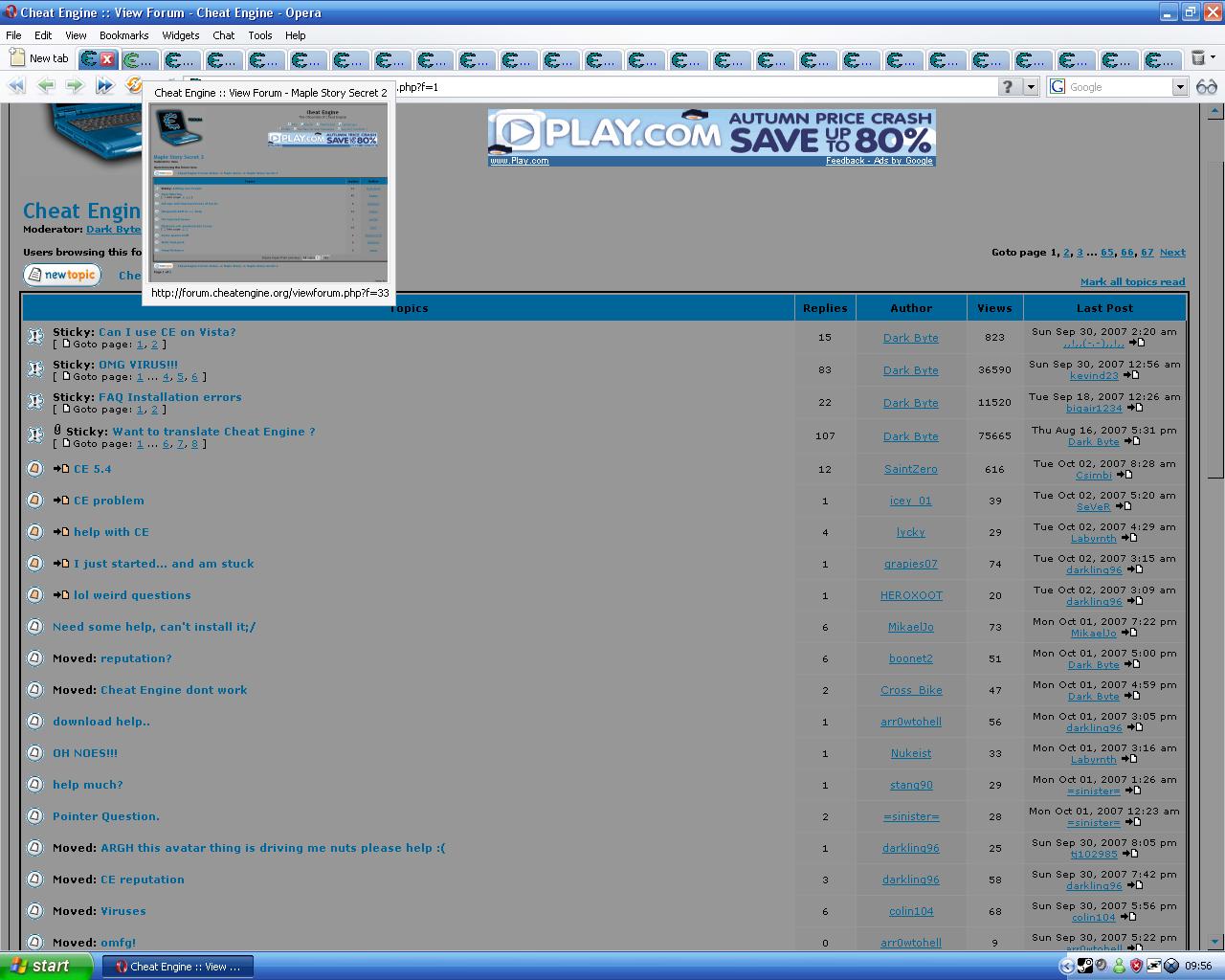
Task: Click the glasses Fit to width icon
Action: pyautogui.click(x=1206, y=86)
